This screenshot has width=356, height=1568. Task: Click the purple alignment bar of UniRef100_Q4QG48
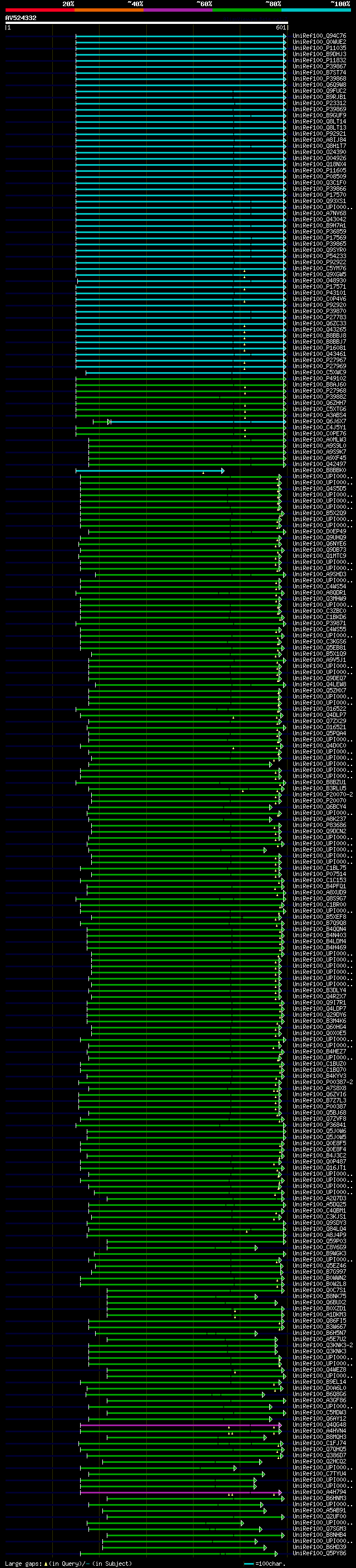(181, 1425)
